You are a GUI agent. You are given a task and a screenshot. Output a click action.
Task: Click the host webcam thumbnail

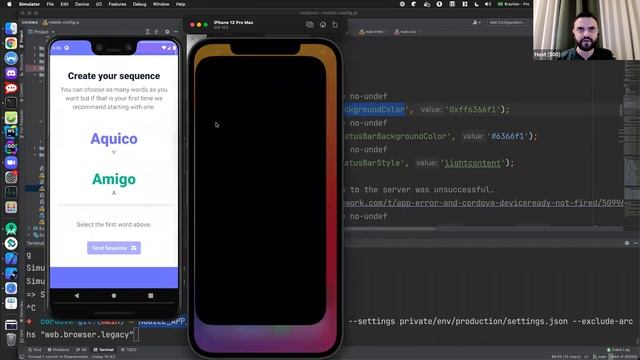coord(586,30)
